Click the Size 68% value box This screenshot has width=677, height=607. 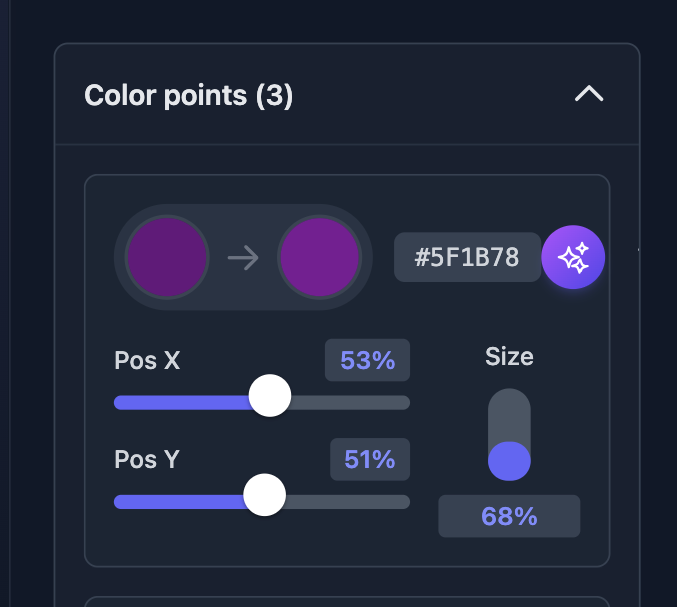tap(509, 516)
